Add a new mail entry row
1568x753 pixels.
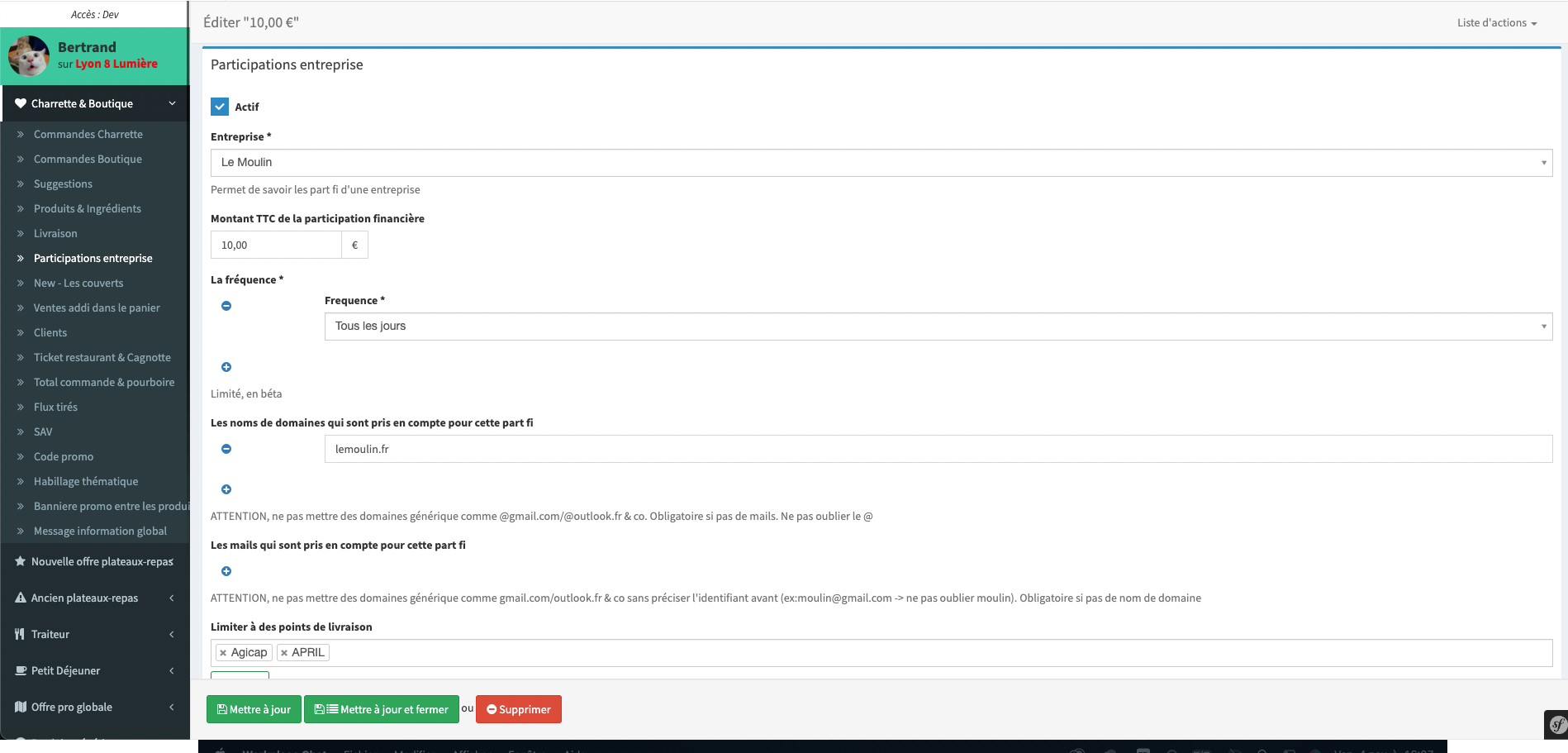tap(226, 571)
